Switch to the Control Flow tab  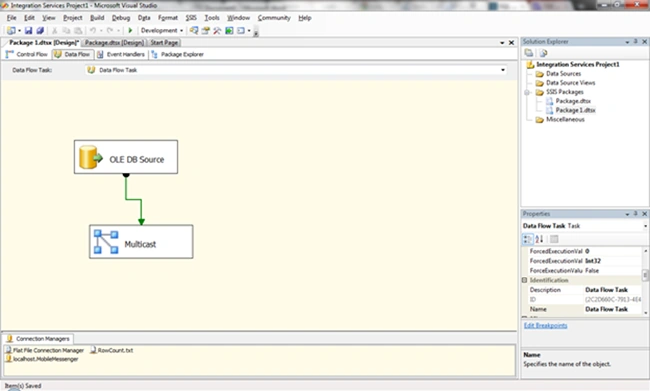[27, 54]
